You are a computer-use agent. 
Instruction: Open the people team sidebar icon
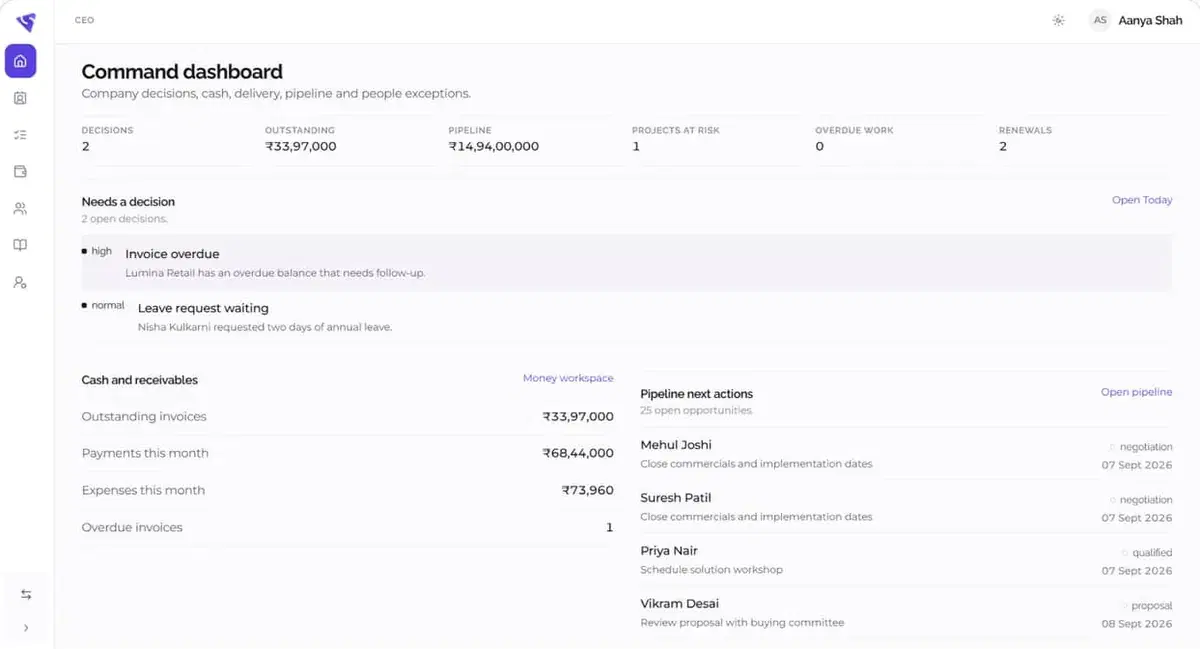(20, 209)
